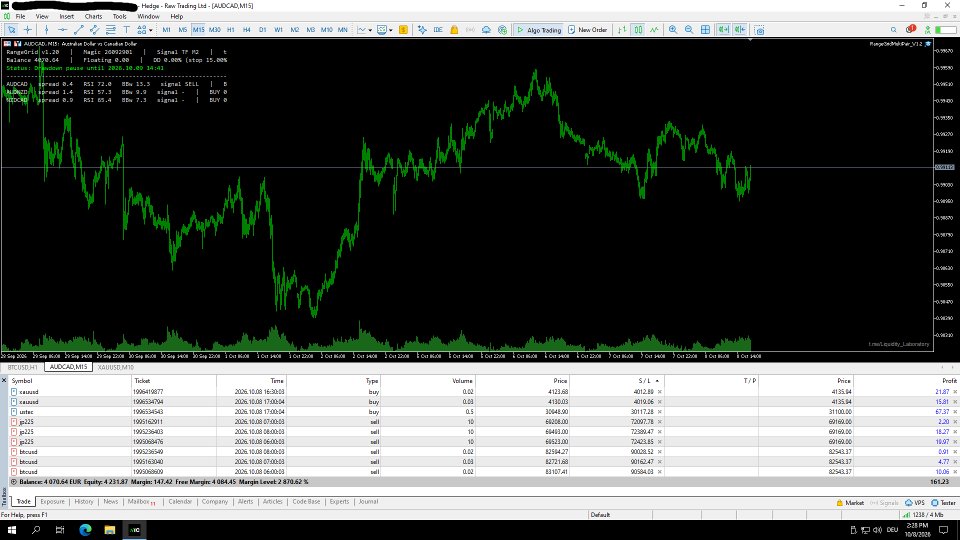Viewport: 960px width, 540px height.
Task: Open the Window menu
Action: coord(148,17)
